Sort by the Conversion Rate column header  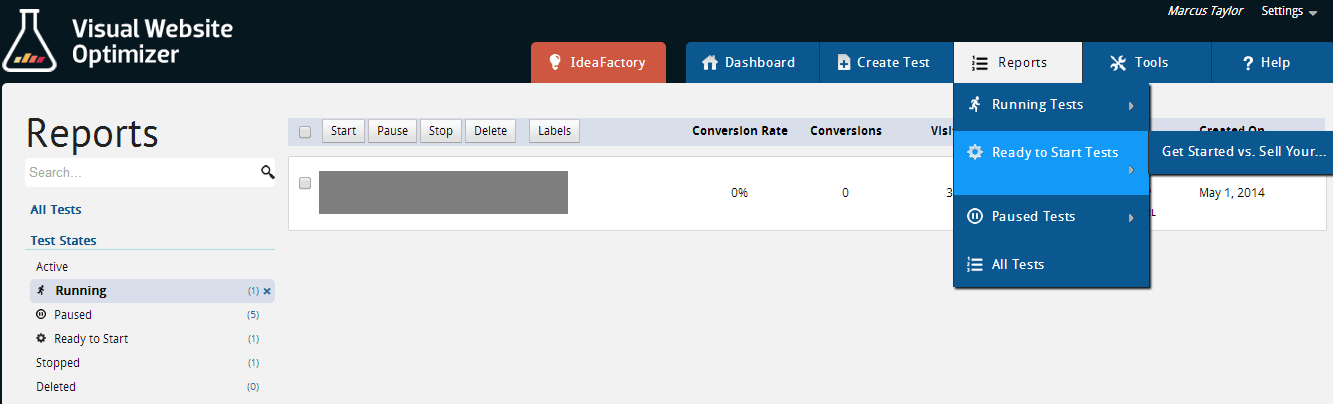[740, 131]
